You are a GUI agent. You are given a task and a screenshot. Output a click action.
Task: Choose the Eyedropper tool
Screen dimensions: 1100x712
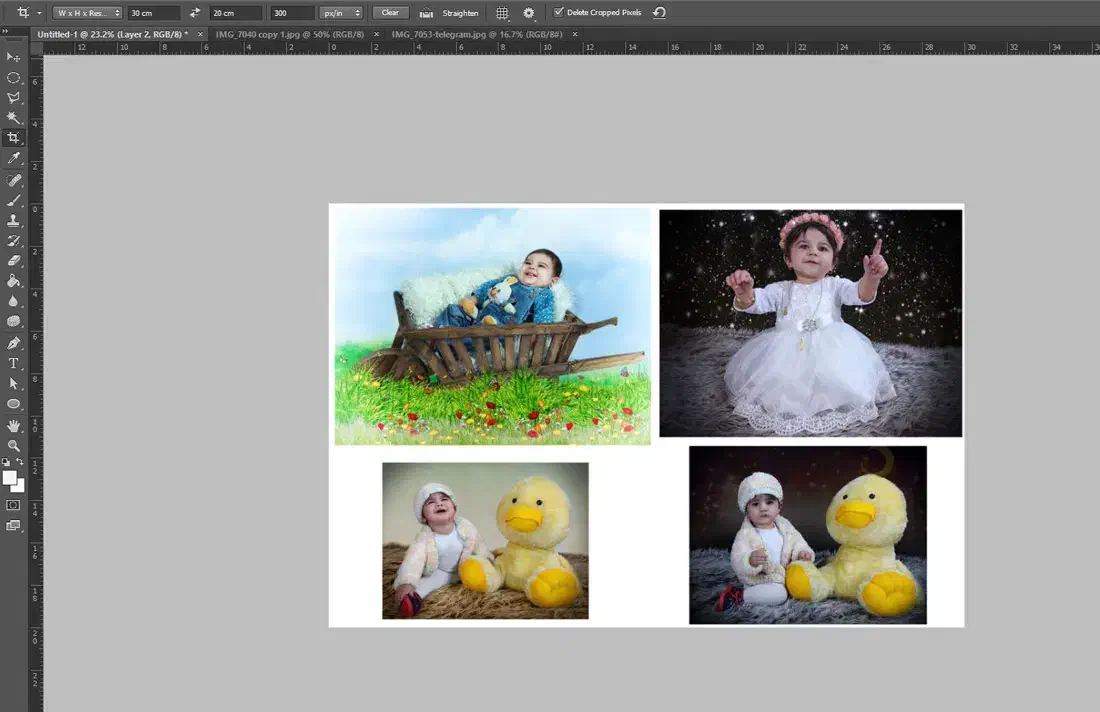pyautogui.click(x=14, y=159)
